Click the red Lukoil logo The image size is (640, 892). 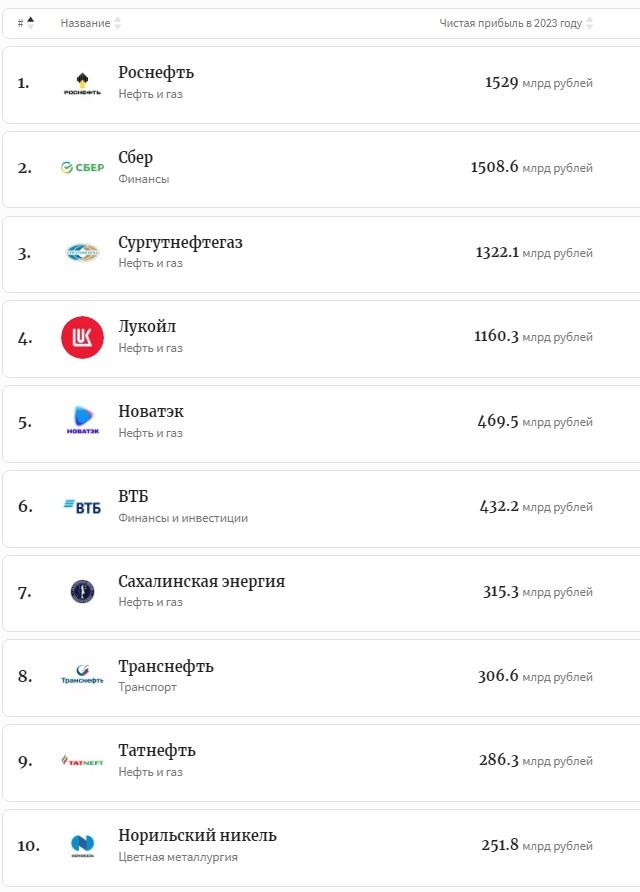pyautogui.click(x=82, y=337)
